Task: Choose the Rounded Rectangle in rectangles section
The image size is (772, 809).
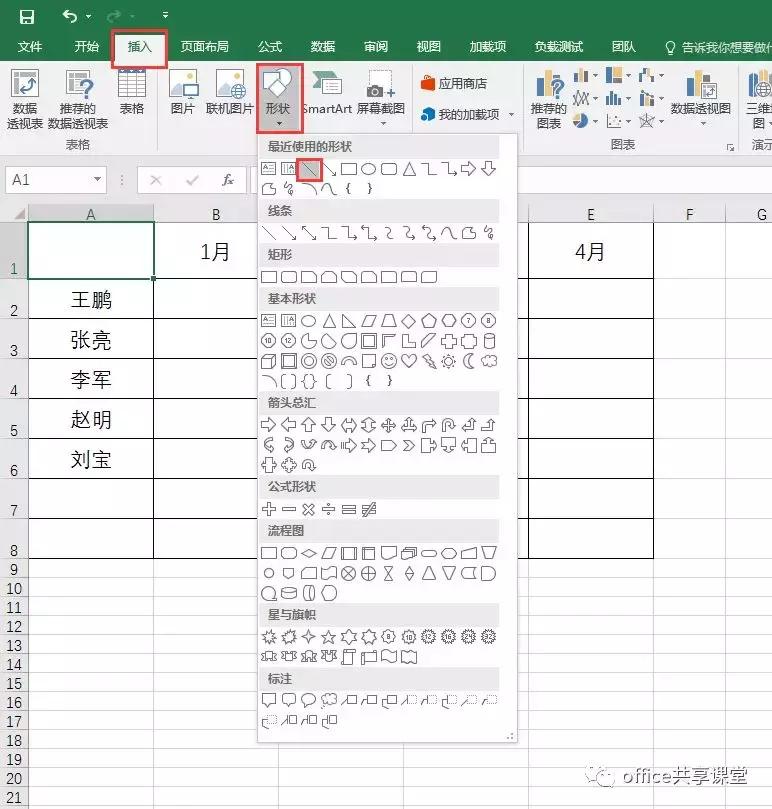Action: click(289, 277)
